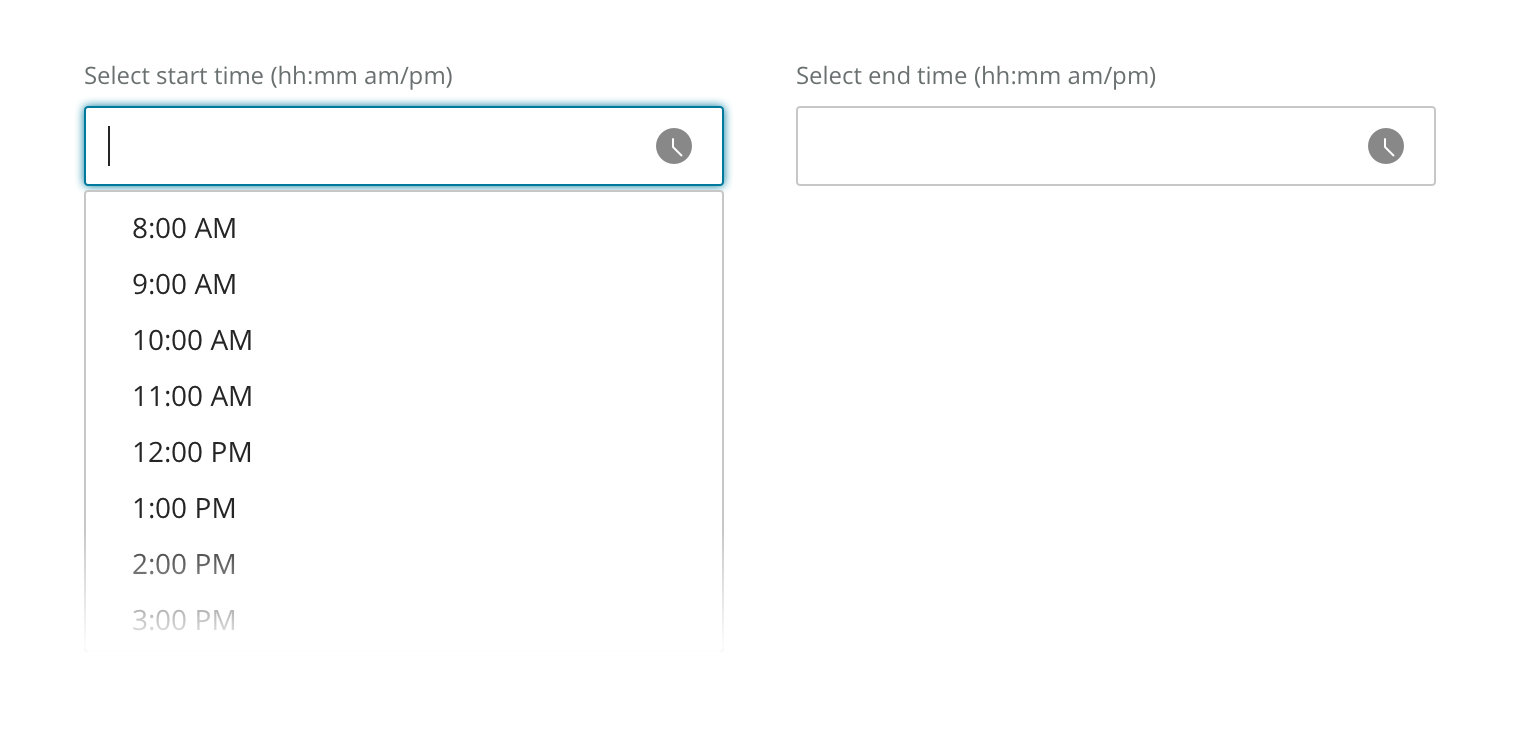Viewport: 1520px width, 736px height.
Task: Click the start time clock icon
Action: pyautogui.click(x=674, y=146)
